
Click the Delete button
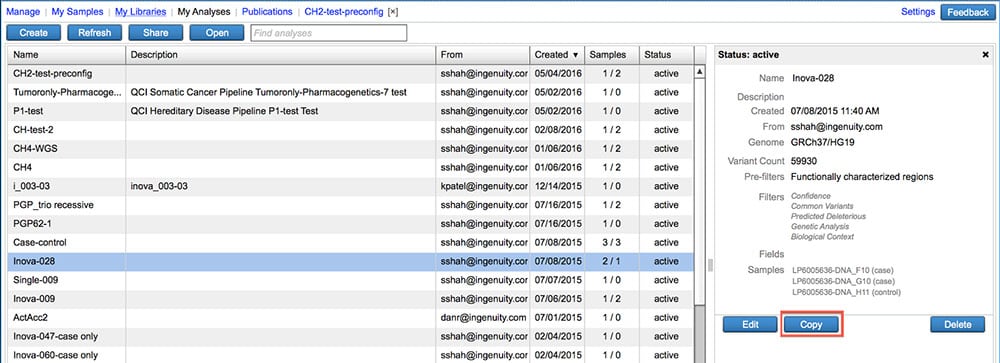[957, 324]
